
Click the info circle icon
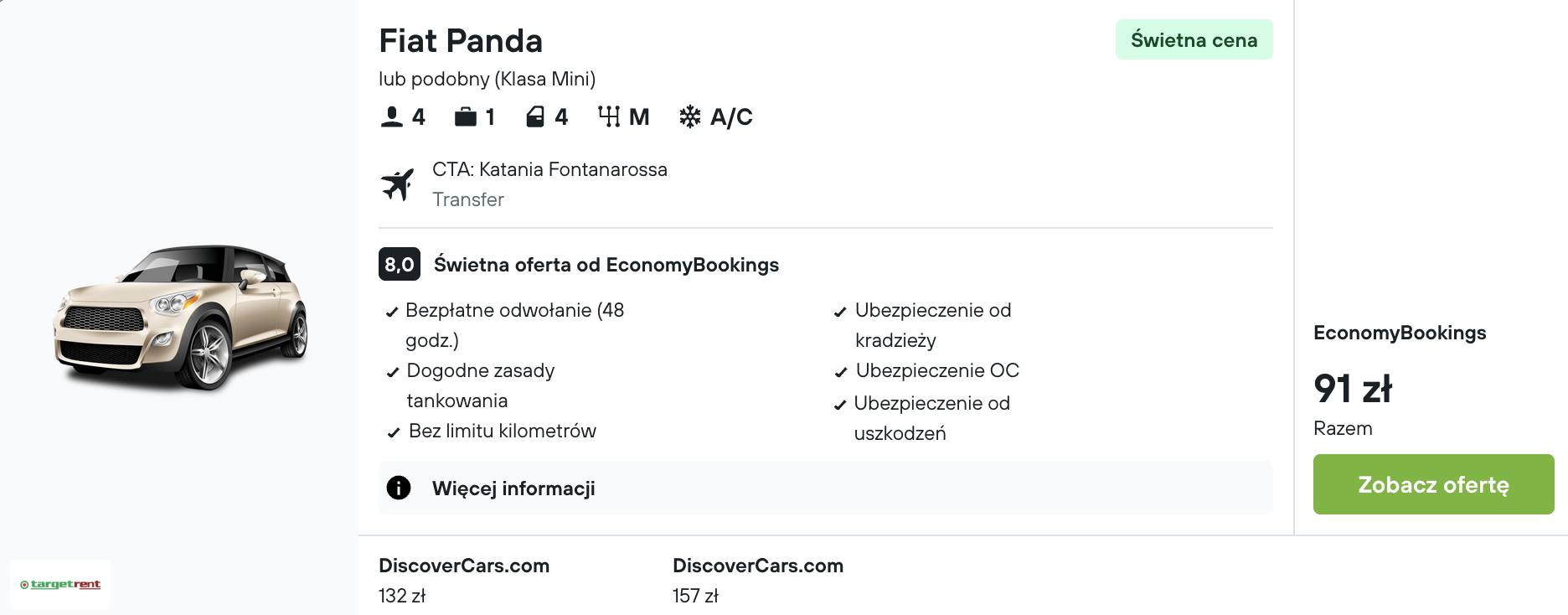(x=399, y=488)
